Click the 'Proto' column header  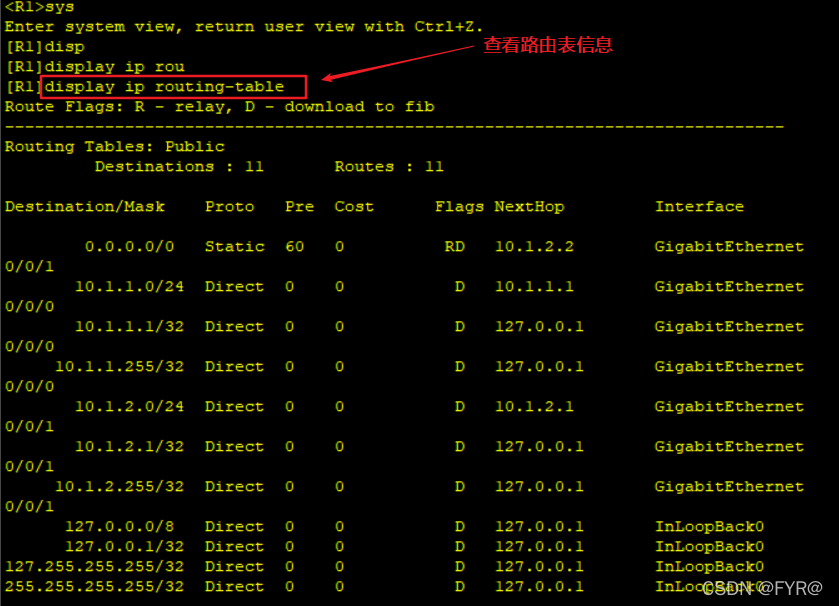click(230, 207)
